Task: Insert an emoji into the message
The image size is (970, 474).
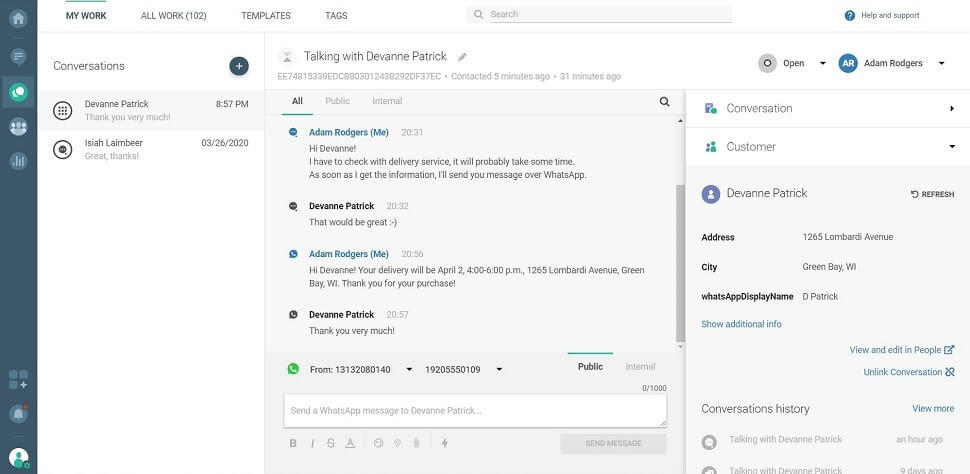Action: (x=378, y=443)
